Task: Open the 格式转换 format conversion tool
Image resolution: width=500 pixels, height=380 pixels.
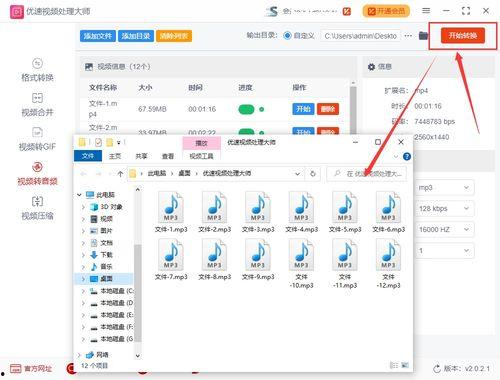Action: coord(37,70)
